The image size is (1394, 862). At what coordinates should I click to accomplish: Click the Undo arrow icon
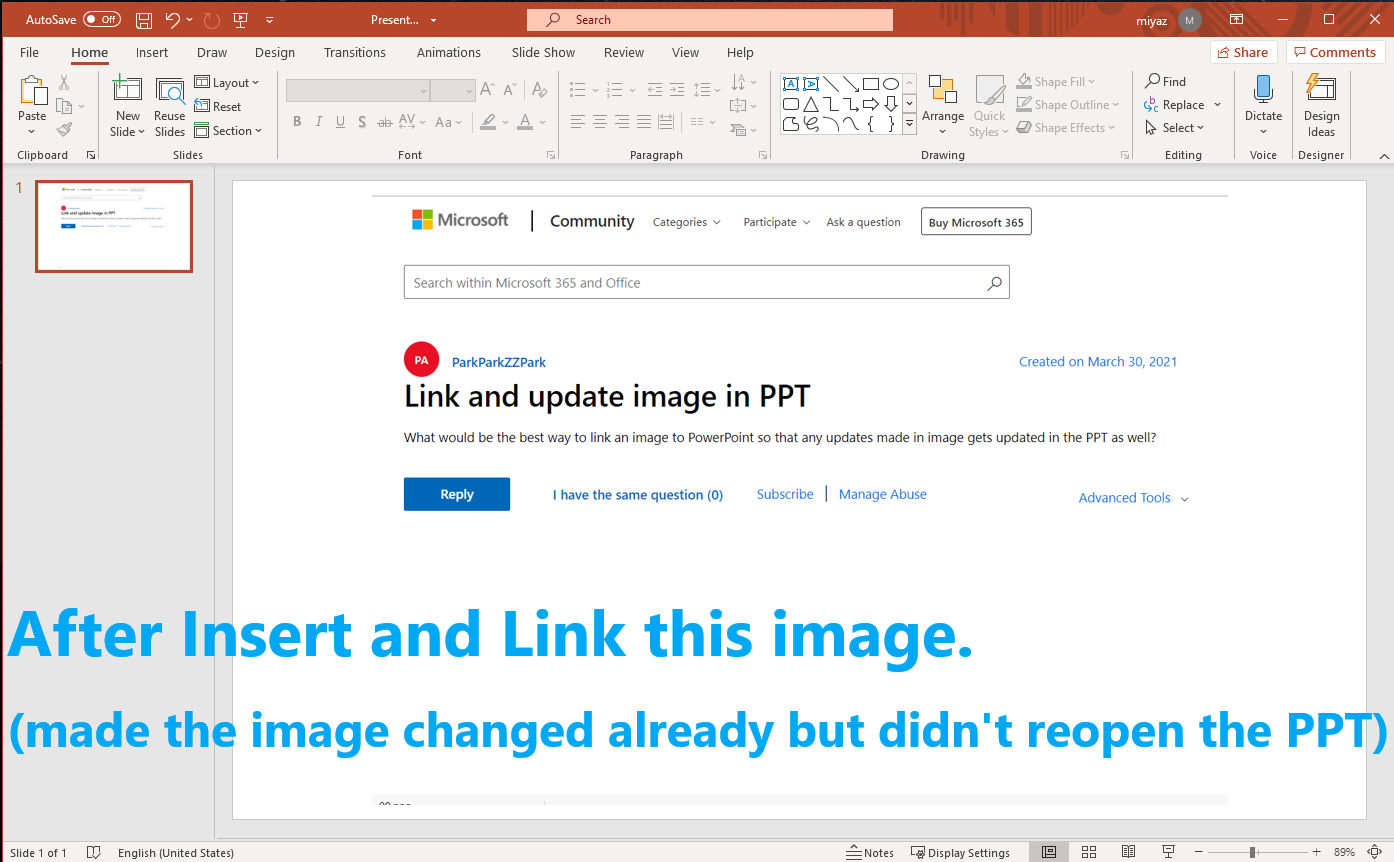173,20
